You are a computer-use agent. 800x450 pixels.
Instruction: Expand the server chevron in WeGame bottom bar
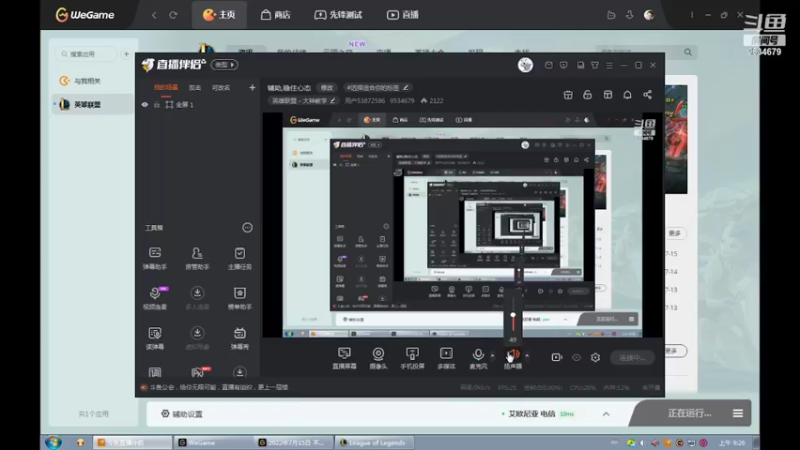click(x=606, y=414)
